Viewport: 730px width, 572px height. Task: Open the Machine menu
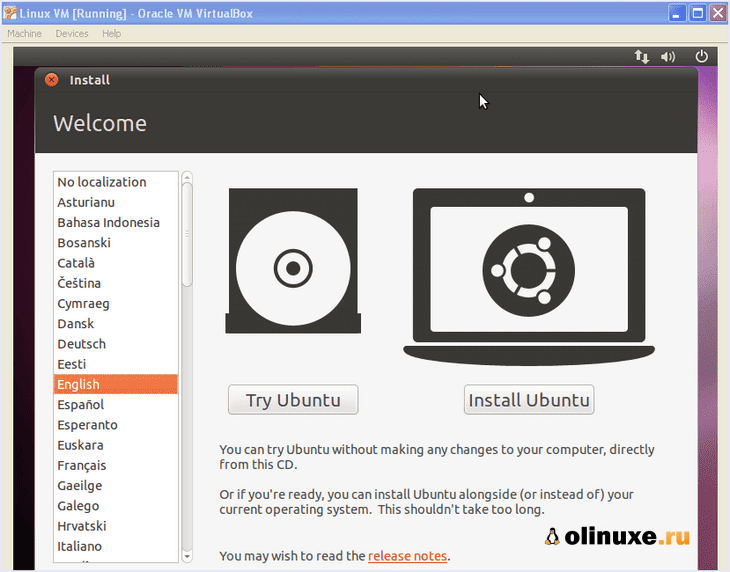click(x=24, y=34)
